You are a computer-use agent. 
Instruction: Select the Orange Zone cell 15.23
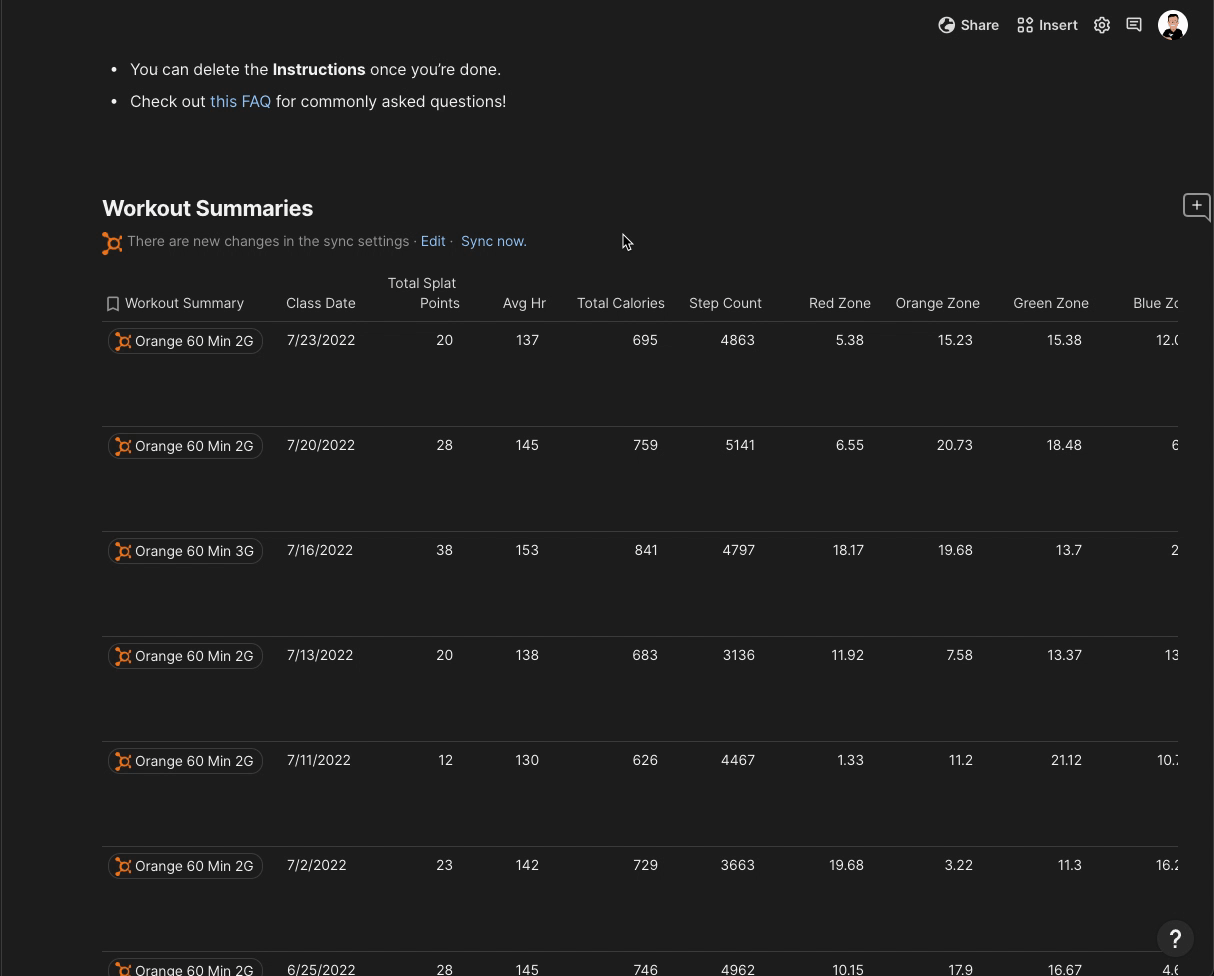coord(955,340)
